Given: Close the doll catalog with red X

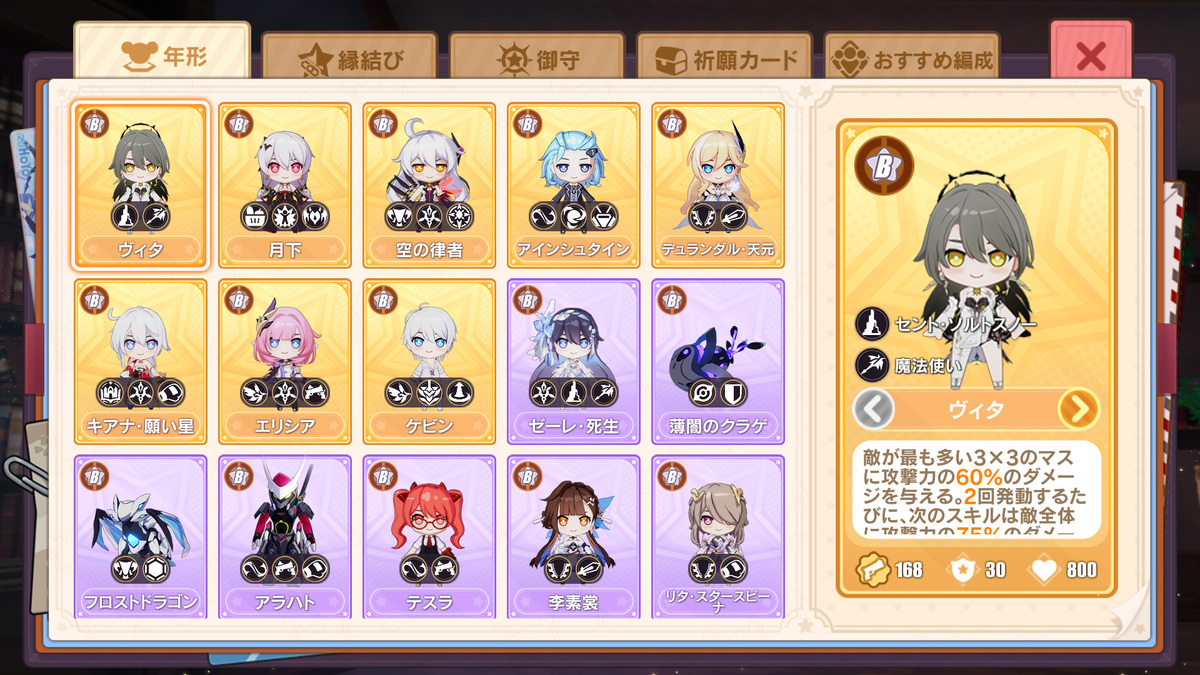Looking at the screenshot, I should [1090, 56].
